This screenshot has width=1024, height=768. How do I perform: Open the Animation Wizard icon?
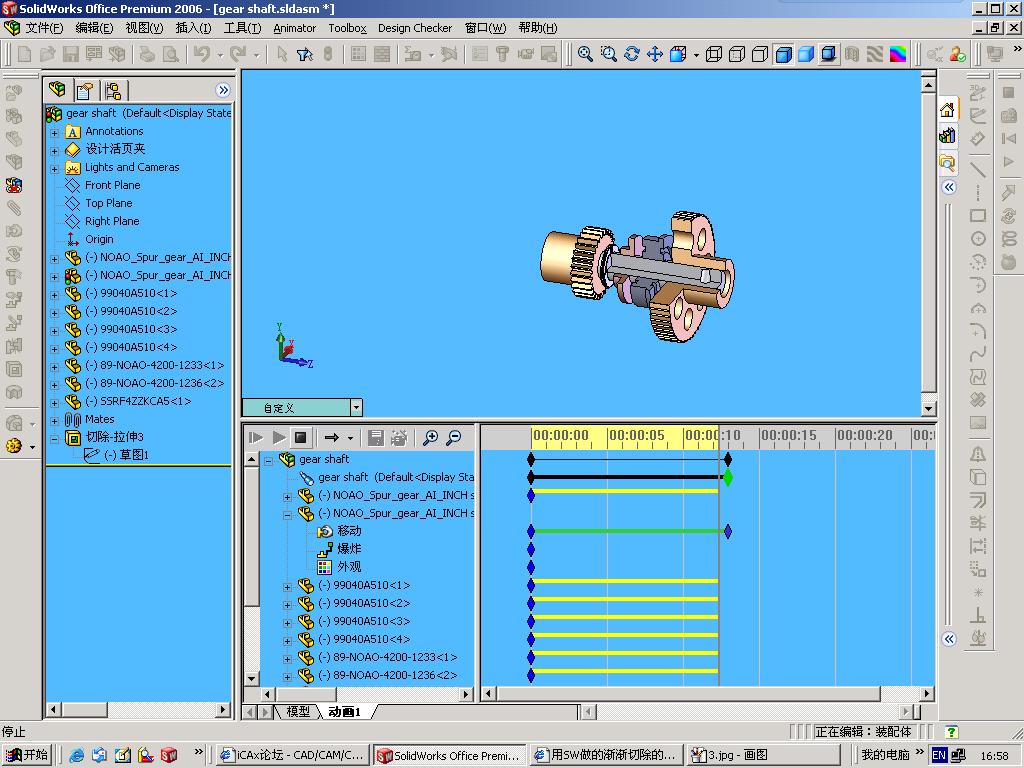(399, 438)
